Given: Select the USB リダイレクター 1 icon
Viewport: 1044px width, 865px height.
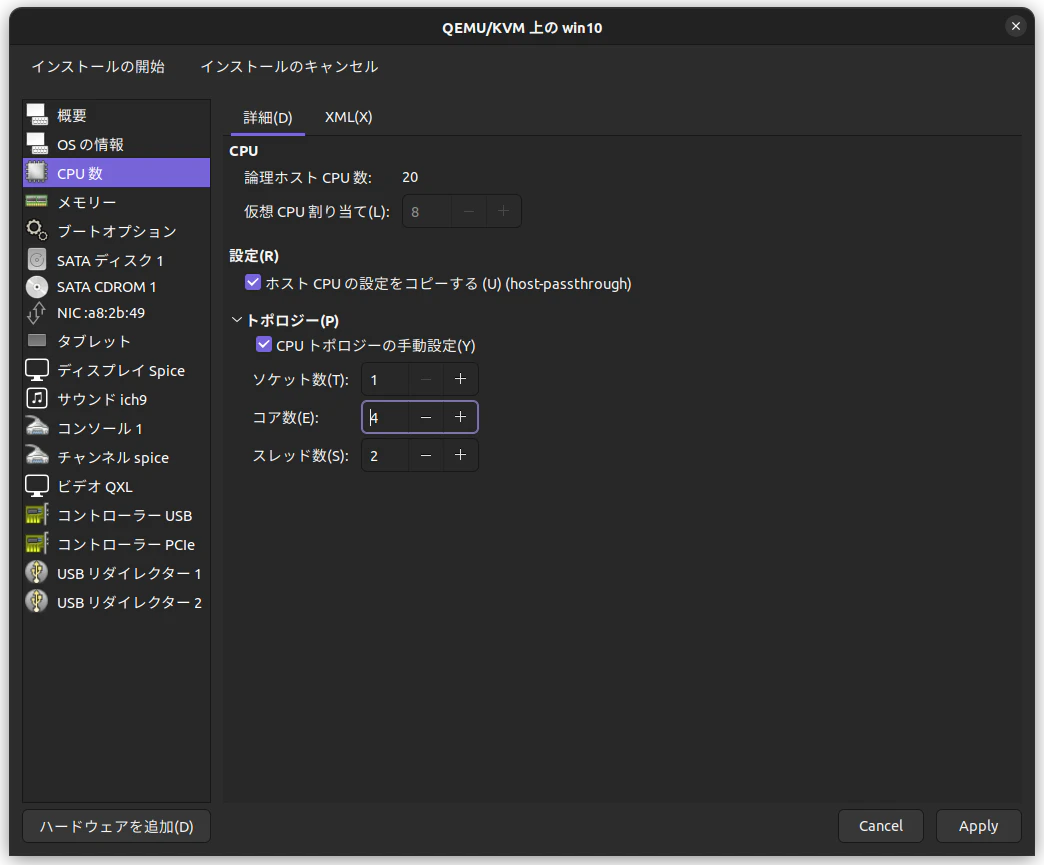Looking at the screenshot, I should tap(37, 573).
